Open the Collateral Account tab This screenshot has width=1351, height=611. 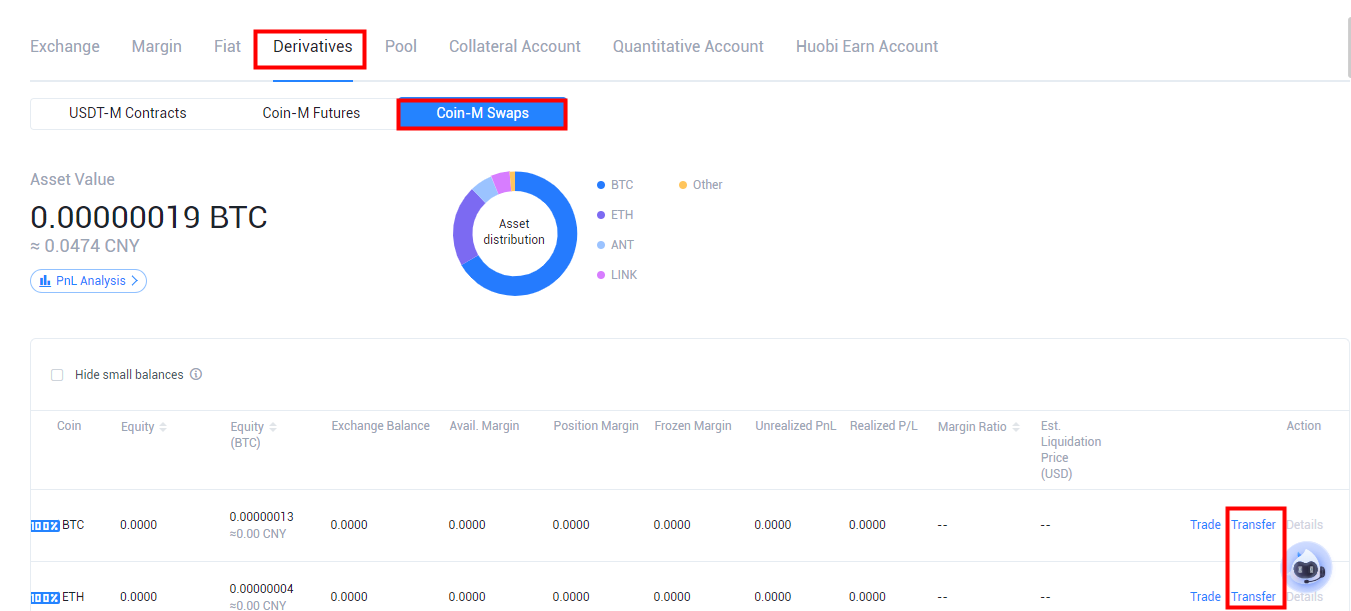515,47
